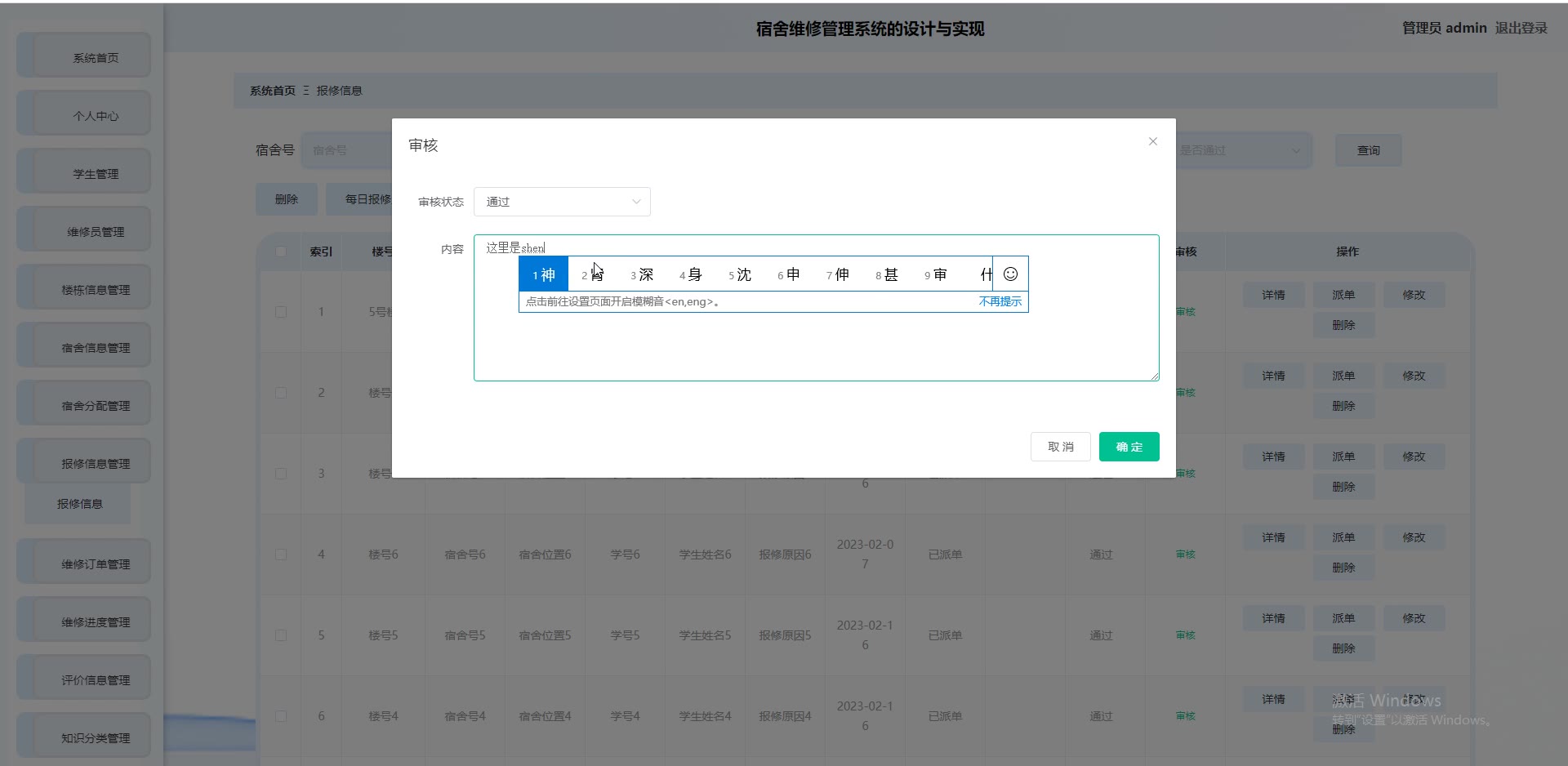Open the emoji picker in IME bar
This screenshot has height=766, width=1568.
coord(1010,274)
